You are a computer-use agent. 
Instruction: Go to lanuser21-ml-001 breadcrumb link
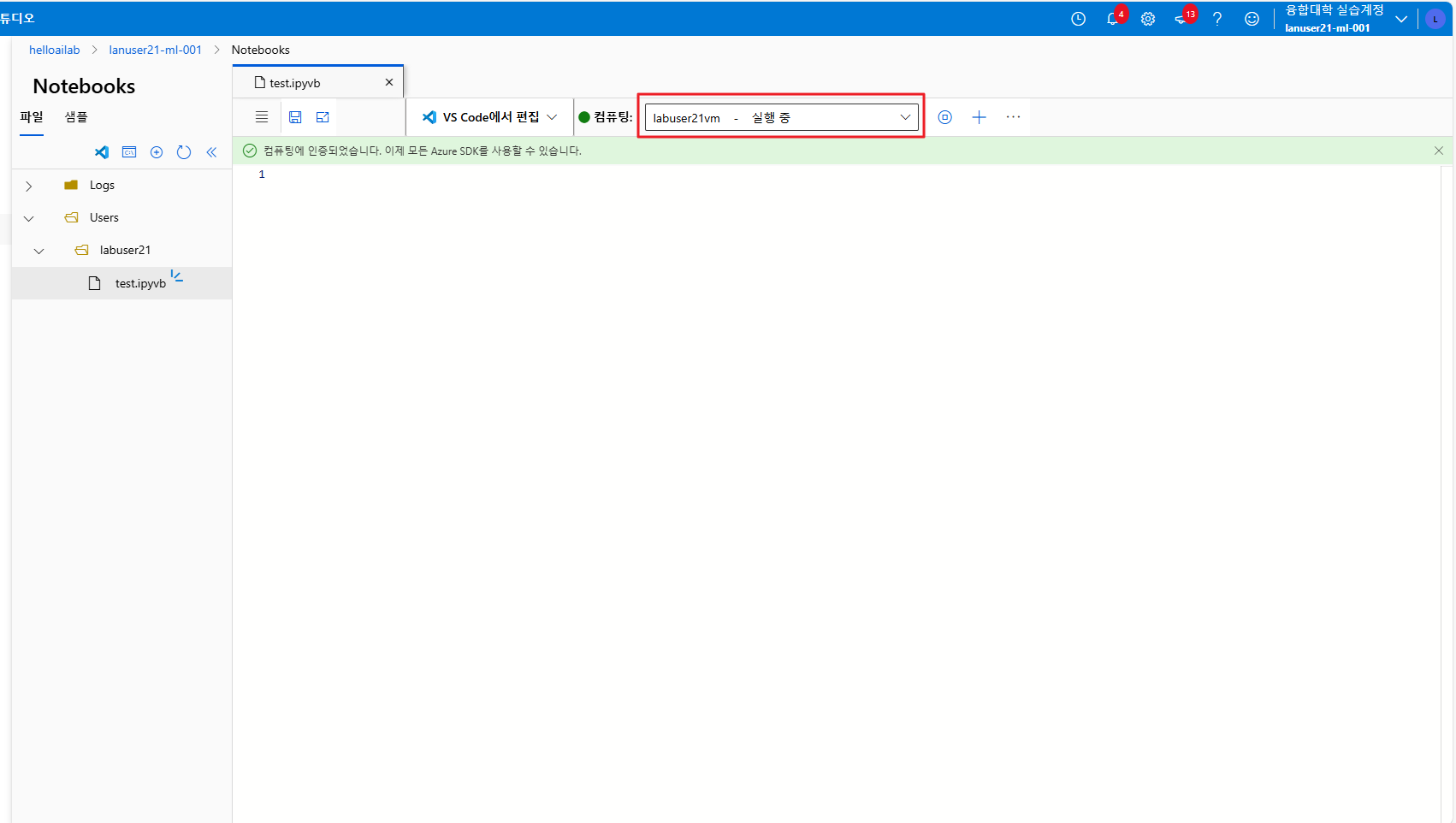pyautogui.click(x=155, y=50)
